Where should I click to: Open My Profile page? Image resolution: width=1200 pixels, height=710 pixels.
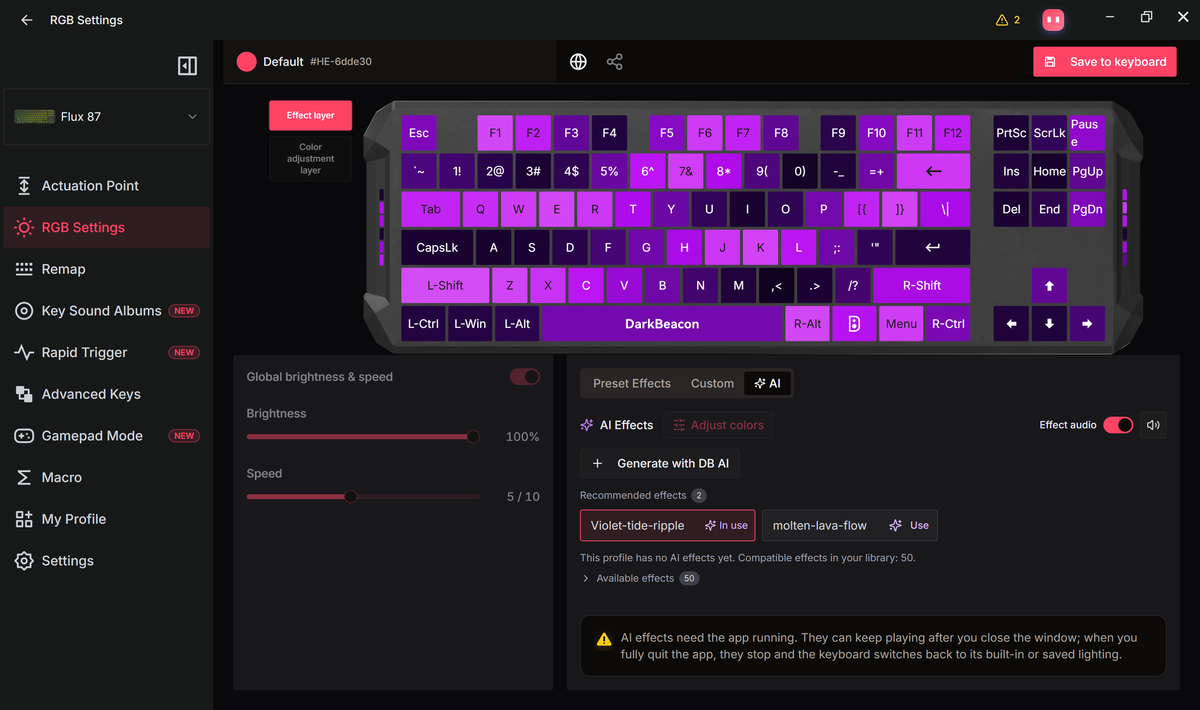tap(107, 519)
